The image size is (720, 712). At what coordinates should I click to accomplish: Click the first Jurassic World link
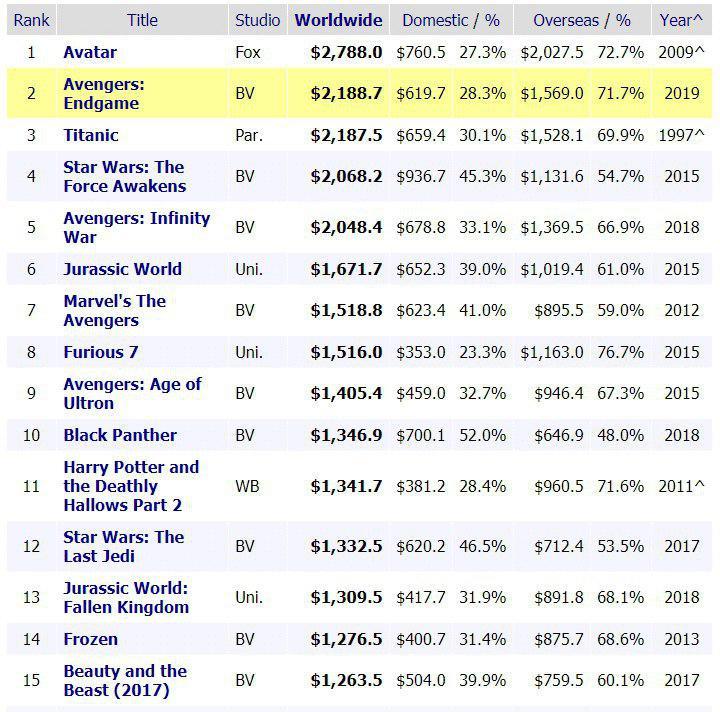click(x=122, y=269)
